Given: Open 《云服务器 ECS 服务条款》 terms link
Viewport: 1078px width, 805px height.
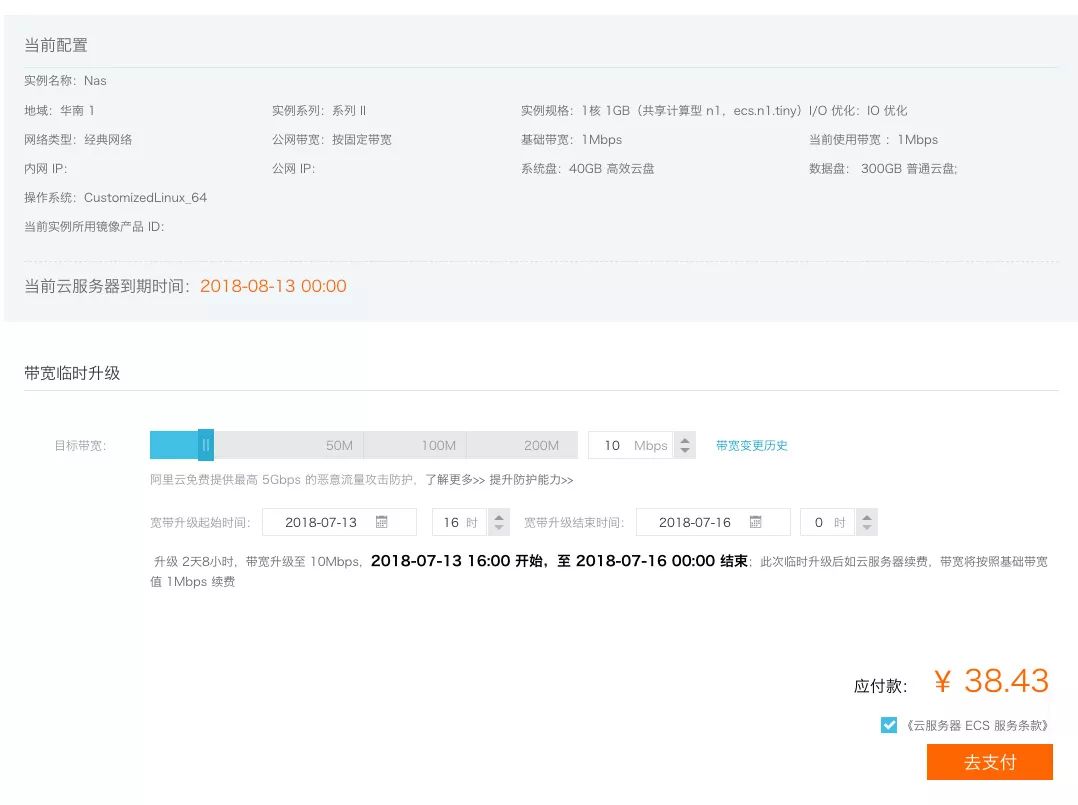Looking at the screenshot, I should [976, 725].
